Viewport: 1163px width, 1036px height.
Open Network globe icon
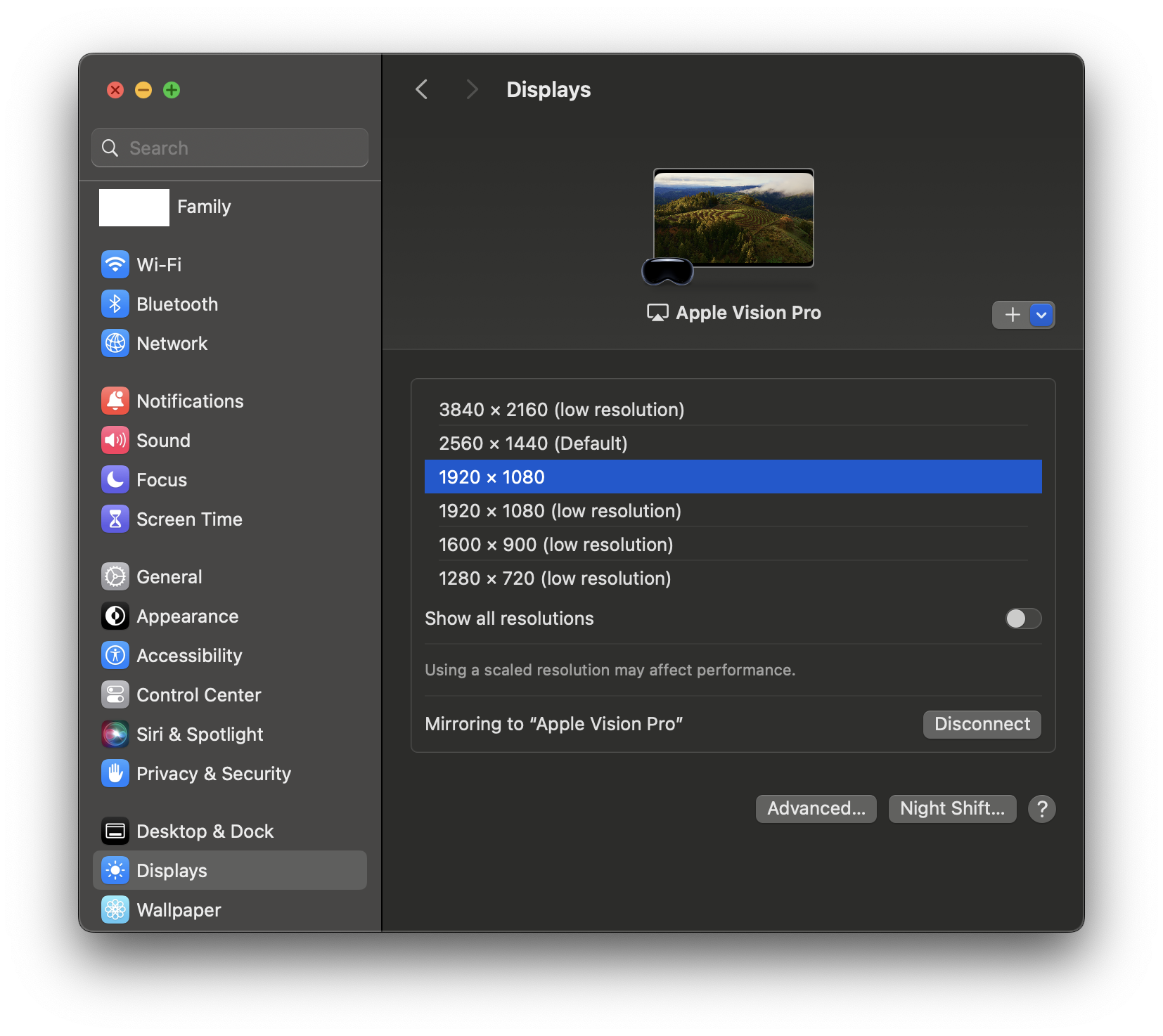tap(115, 343)
